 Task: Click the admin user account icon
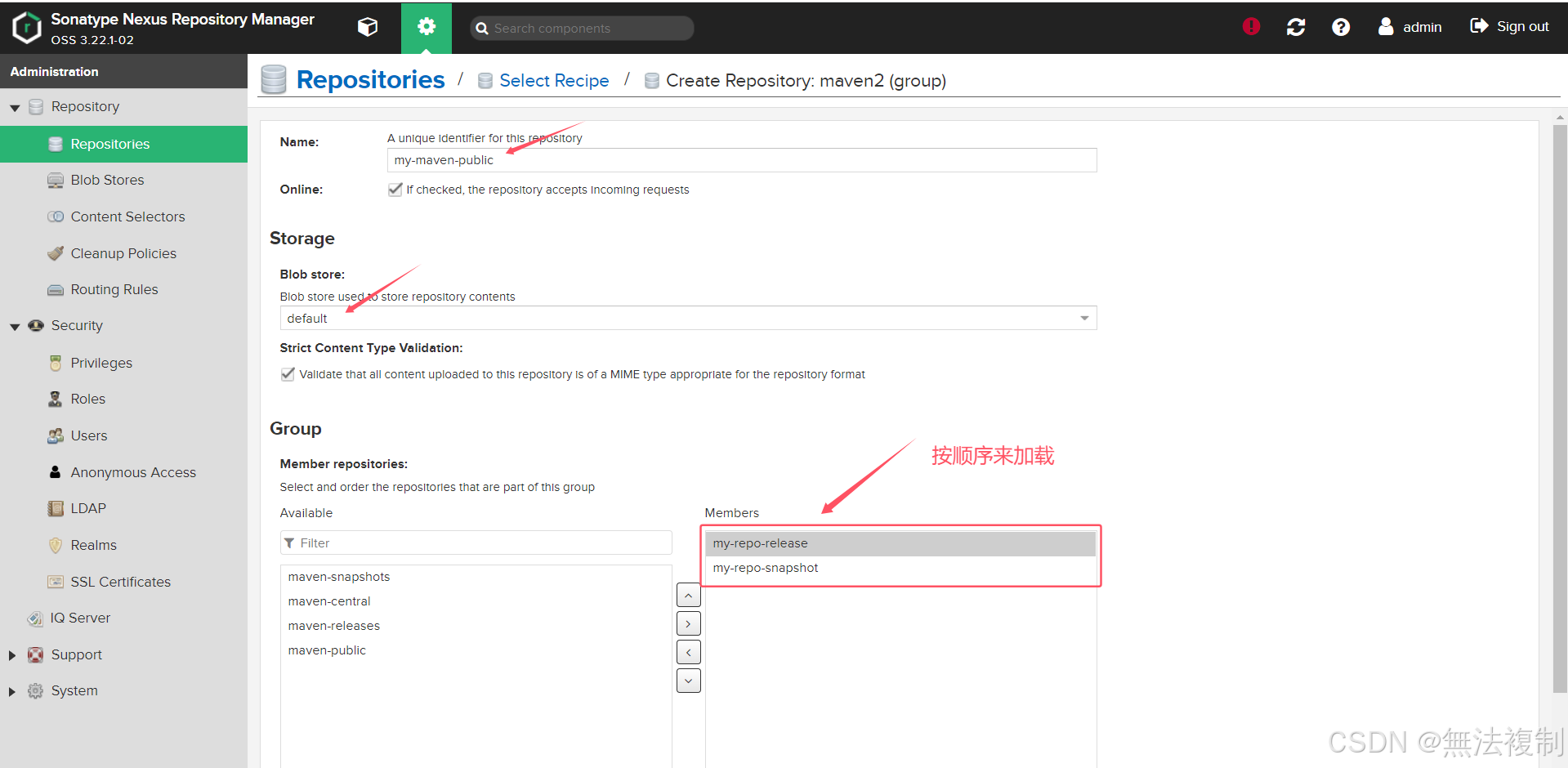pyautogui.click(x=1386, y=26)
